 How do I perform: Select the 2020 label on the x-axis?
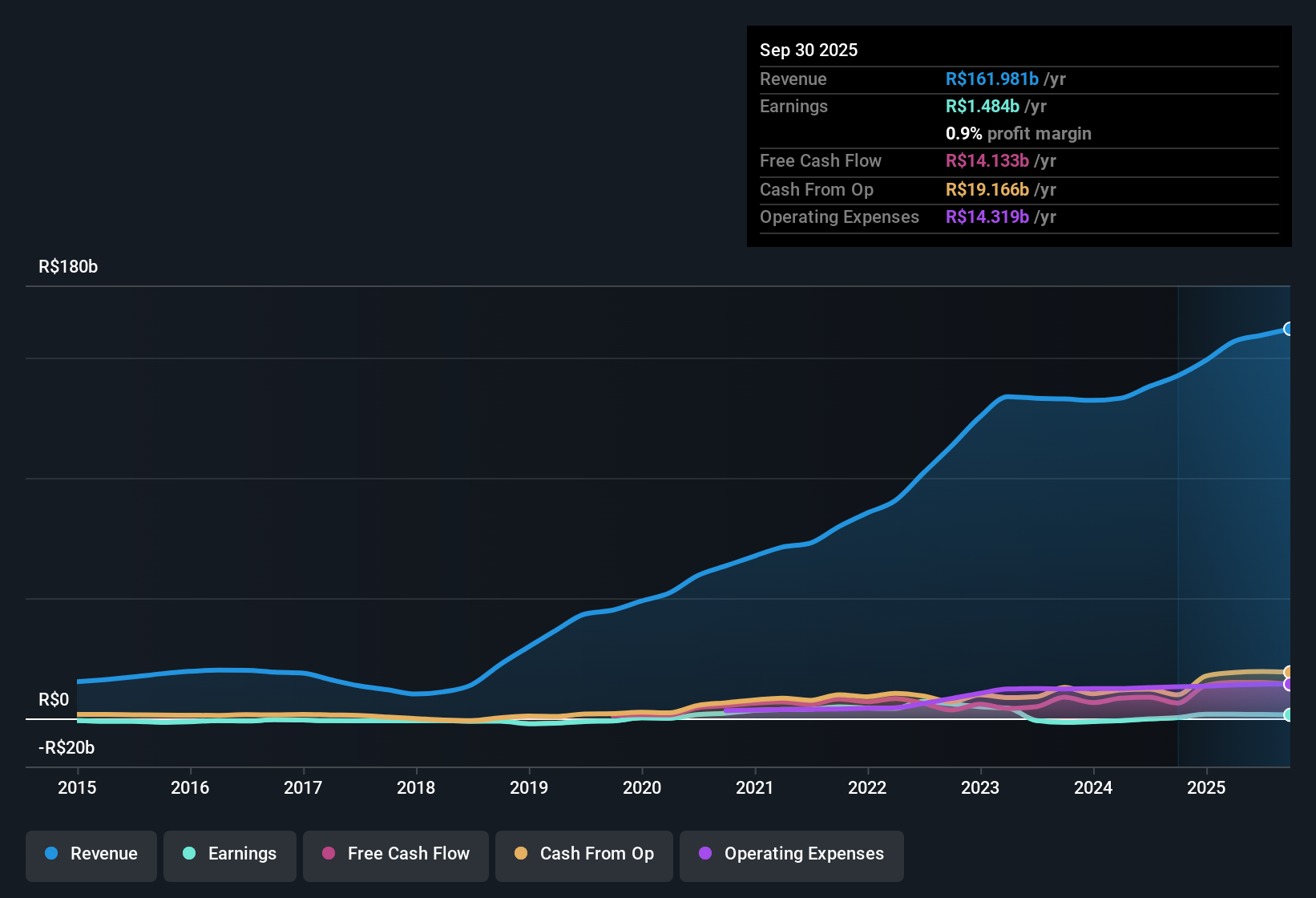pos(642,788)
